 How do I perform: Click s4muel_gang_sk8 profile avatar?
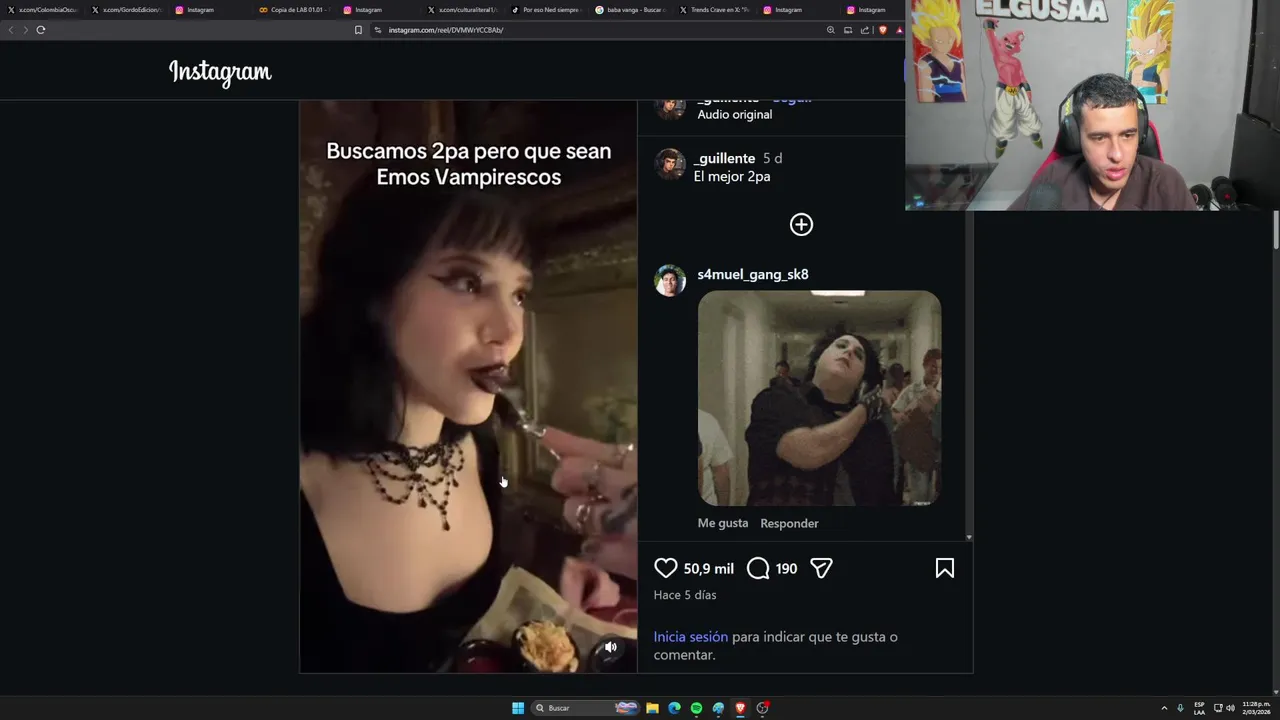click(x=670, y=280)
